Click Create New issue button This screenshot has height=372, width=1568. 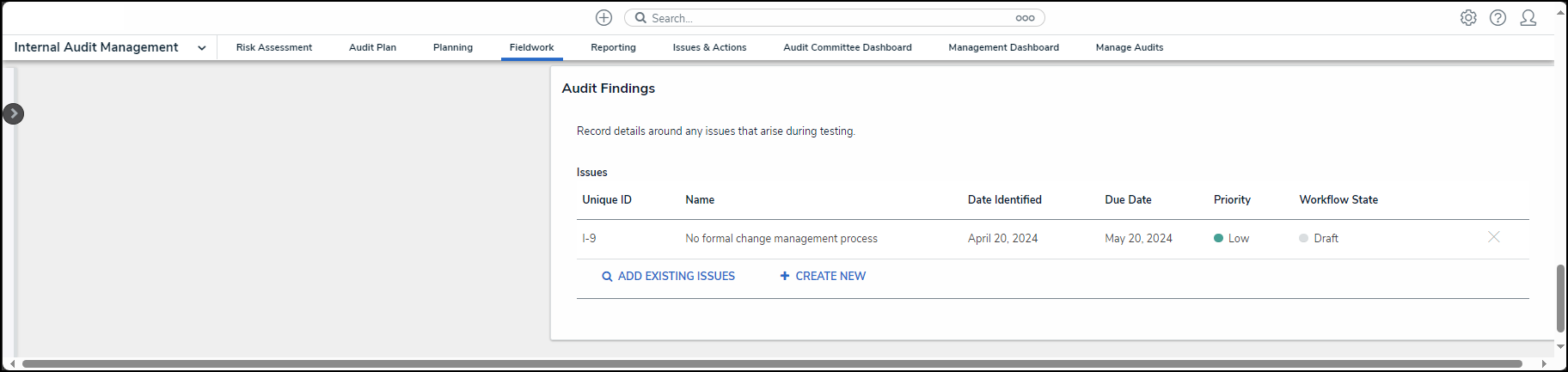[x=823, y=277]
